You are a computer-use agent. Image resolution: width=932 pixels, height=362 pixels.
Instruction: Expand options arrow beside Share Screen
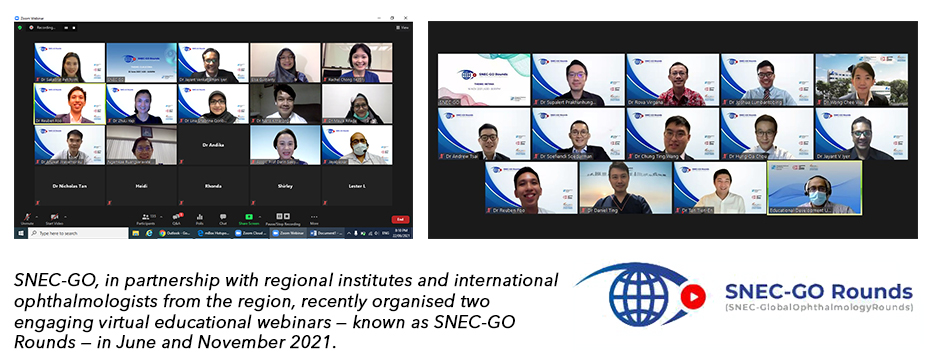click(260, 216)
